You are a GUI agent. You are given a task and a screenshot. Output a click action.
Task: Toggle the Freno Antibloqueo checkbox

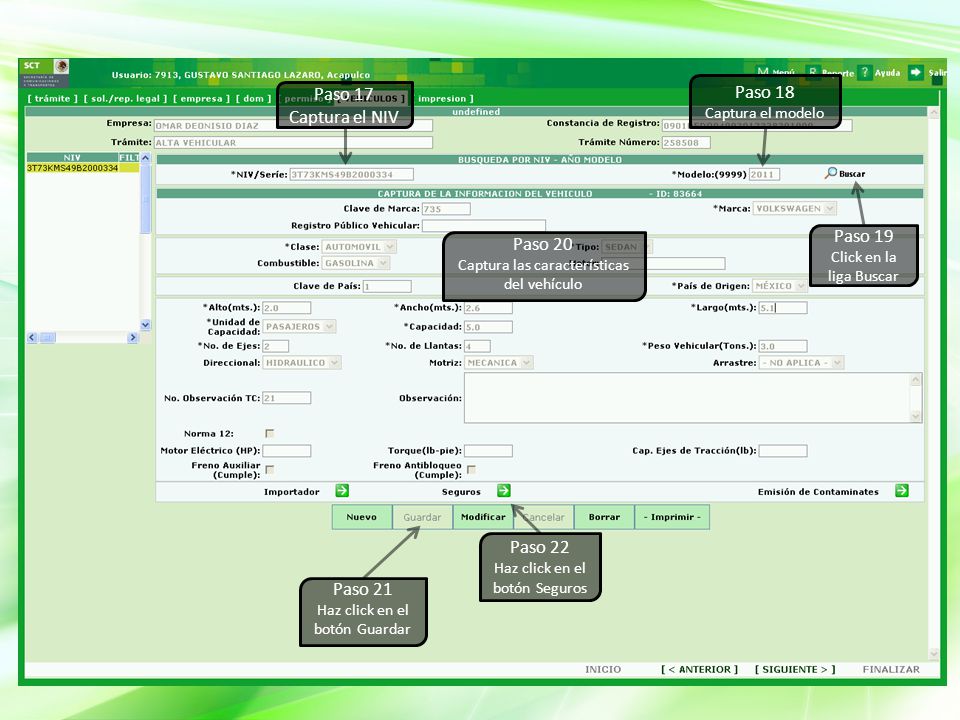pos(471,470)
